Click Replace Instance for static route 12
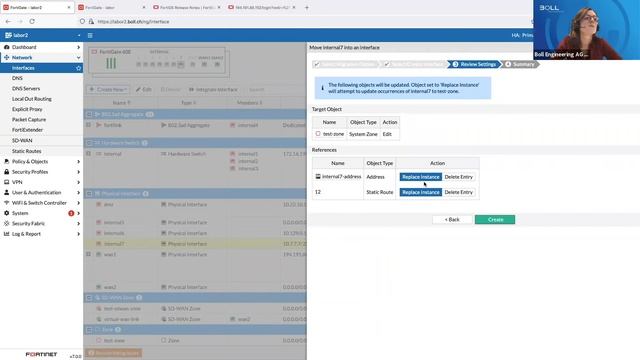Viewport: 640px width, 360px height. tap(420, 192)
